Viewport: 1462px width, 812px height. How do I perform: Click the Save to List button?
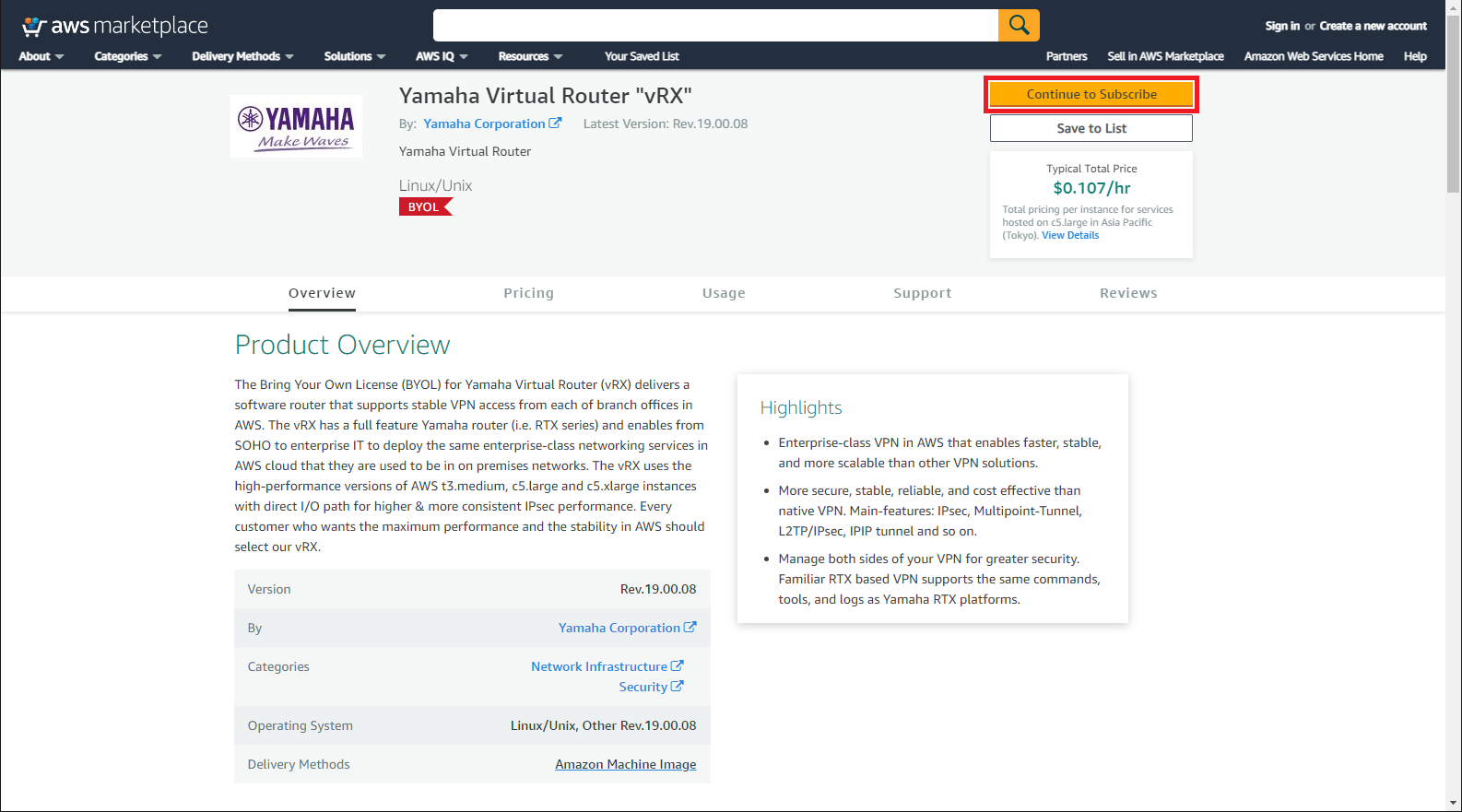click(1091, 128)
